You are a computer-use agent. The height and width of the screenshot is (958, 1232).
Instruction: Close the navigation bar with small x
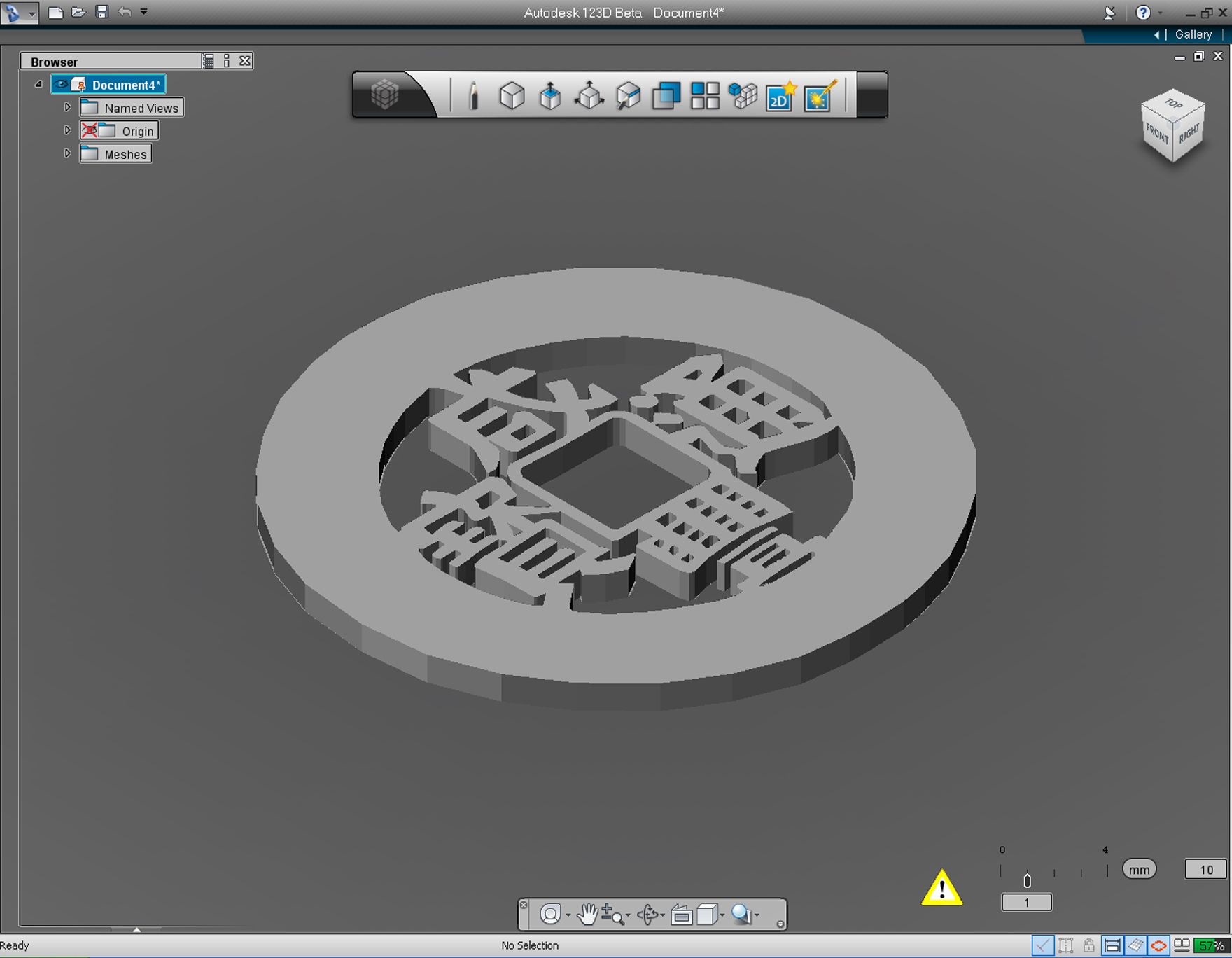[524, 905]
